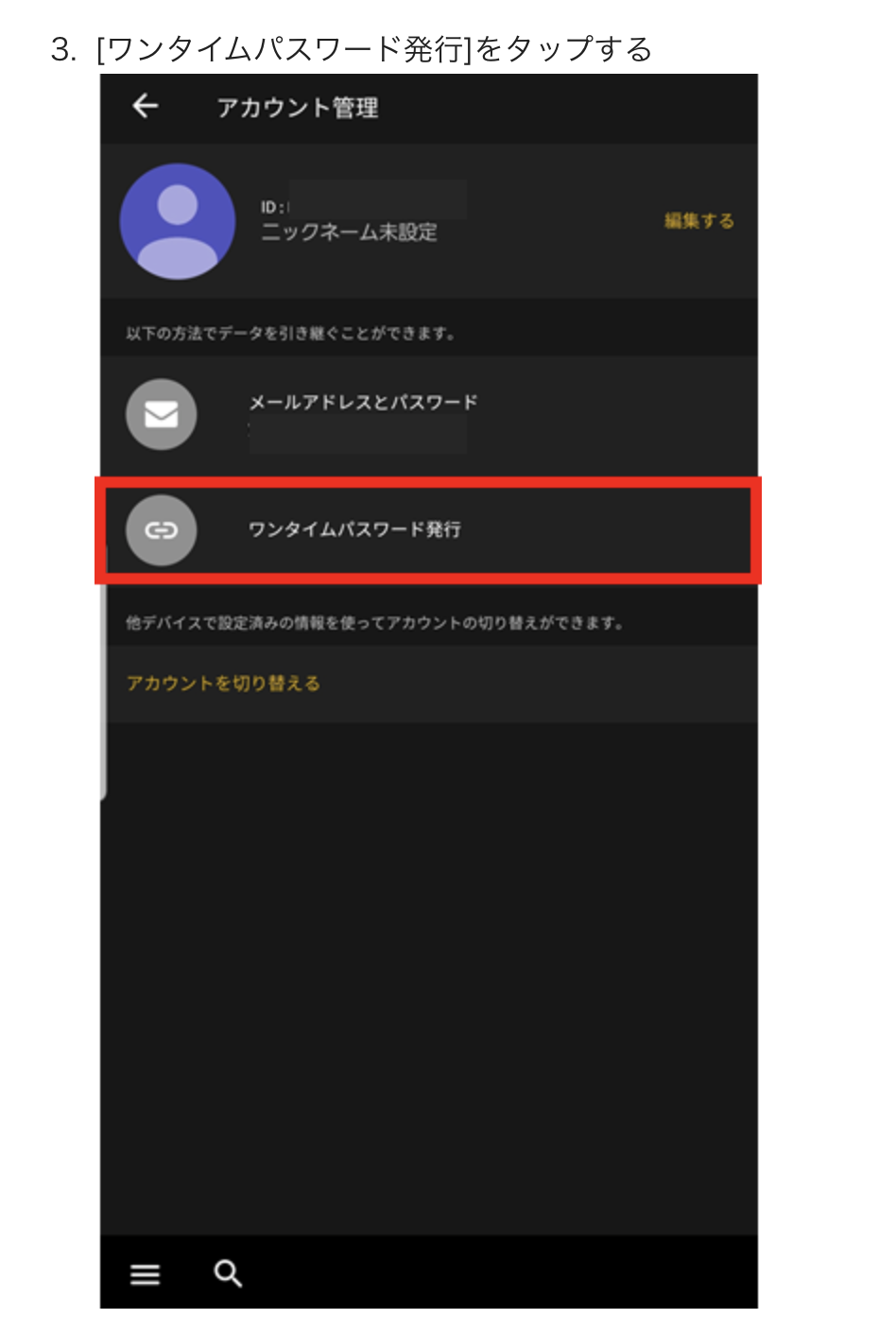Click the 編集する link
Image resolution: width=896 pixels, height=1336 pixels.
pos(699,220)
